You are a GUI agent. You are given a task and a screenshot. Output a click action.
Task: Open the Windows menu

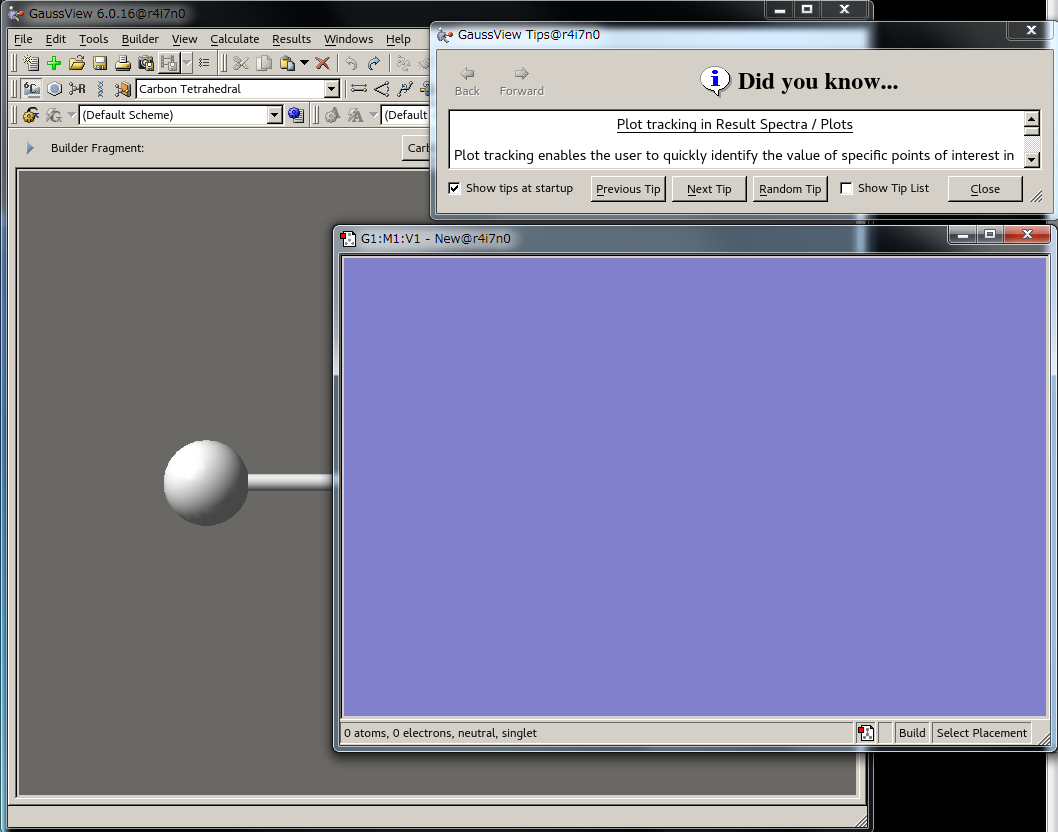click(x=348, y=39)
